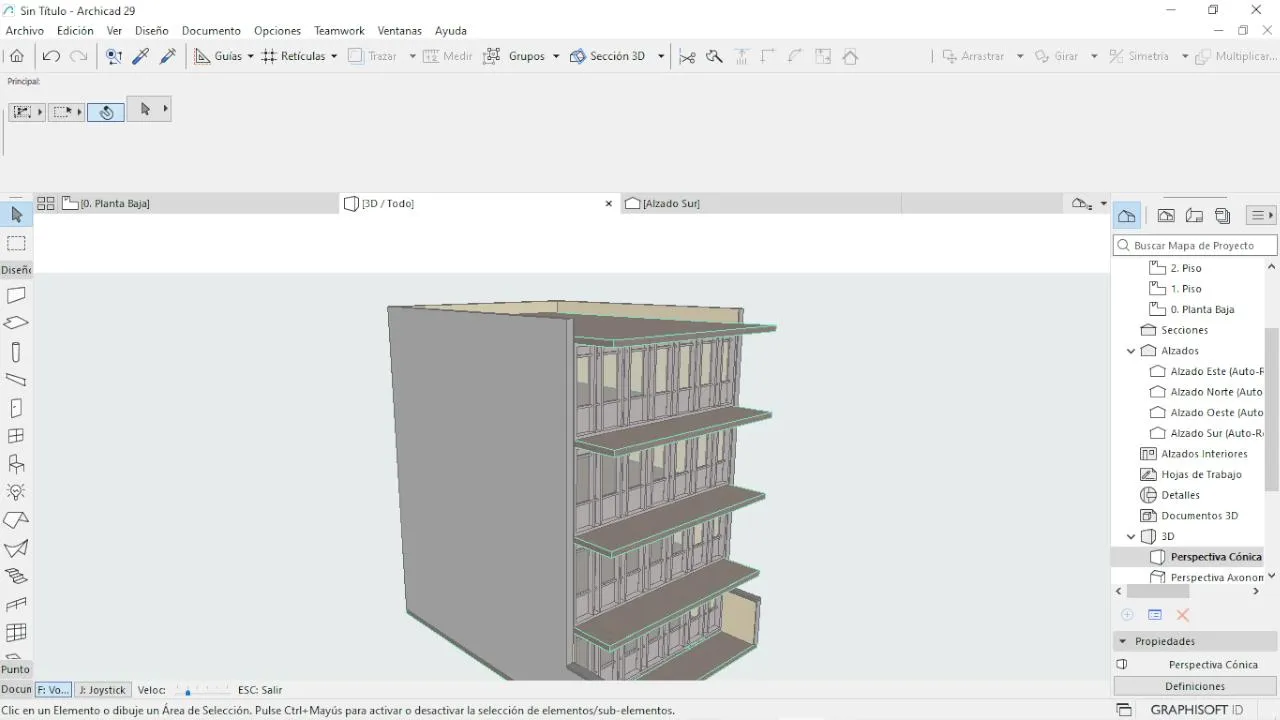Click the Home icon in the toolbar
The image size is (1280, 720).
click(17, 56)
